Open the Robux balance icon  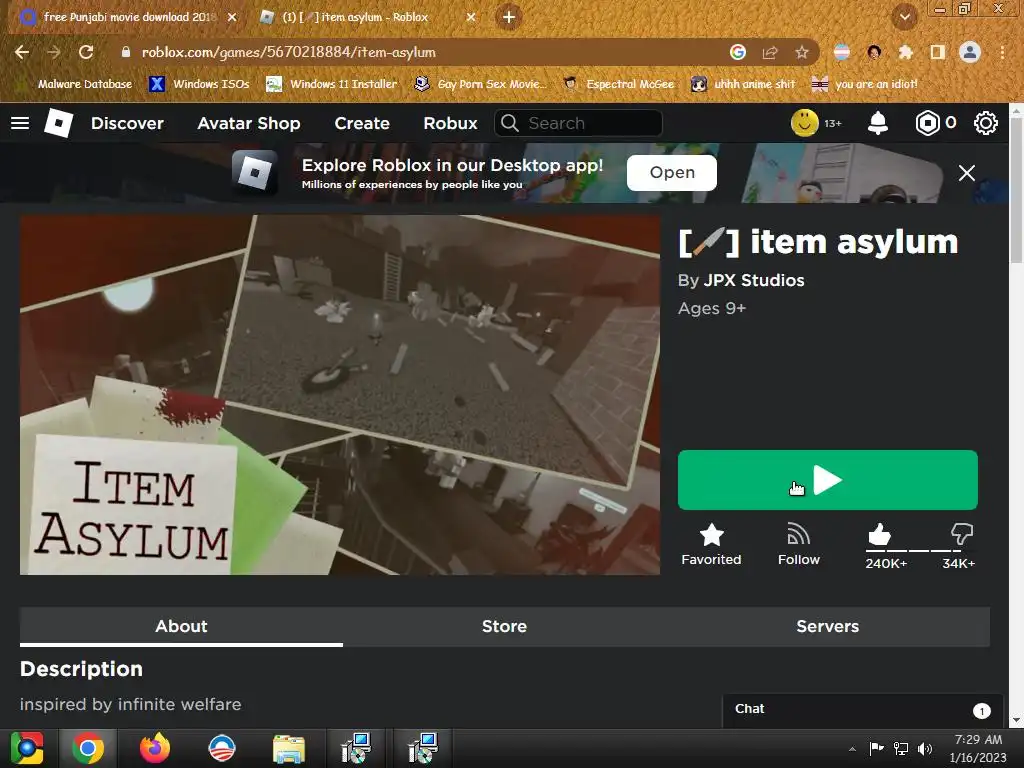(x=927, y=123)
